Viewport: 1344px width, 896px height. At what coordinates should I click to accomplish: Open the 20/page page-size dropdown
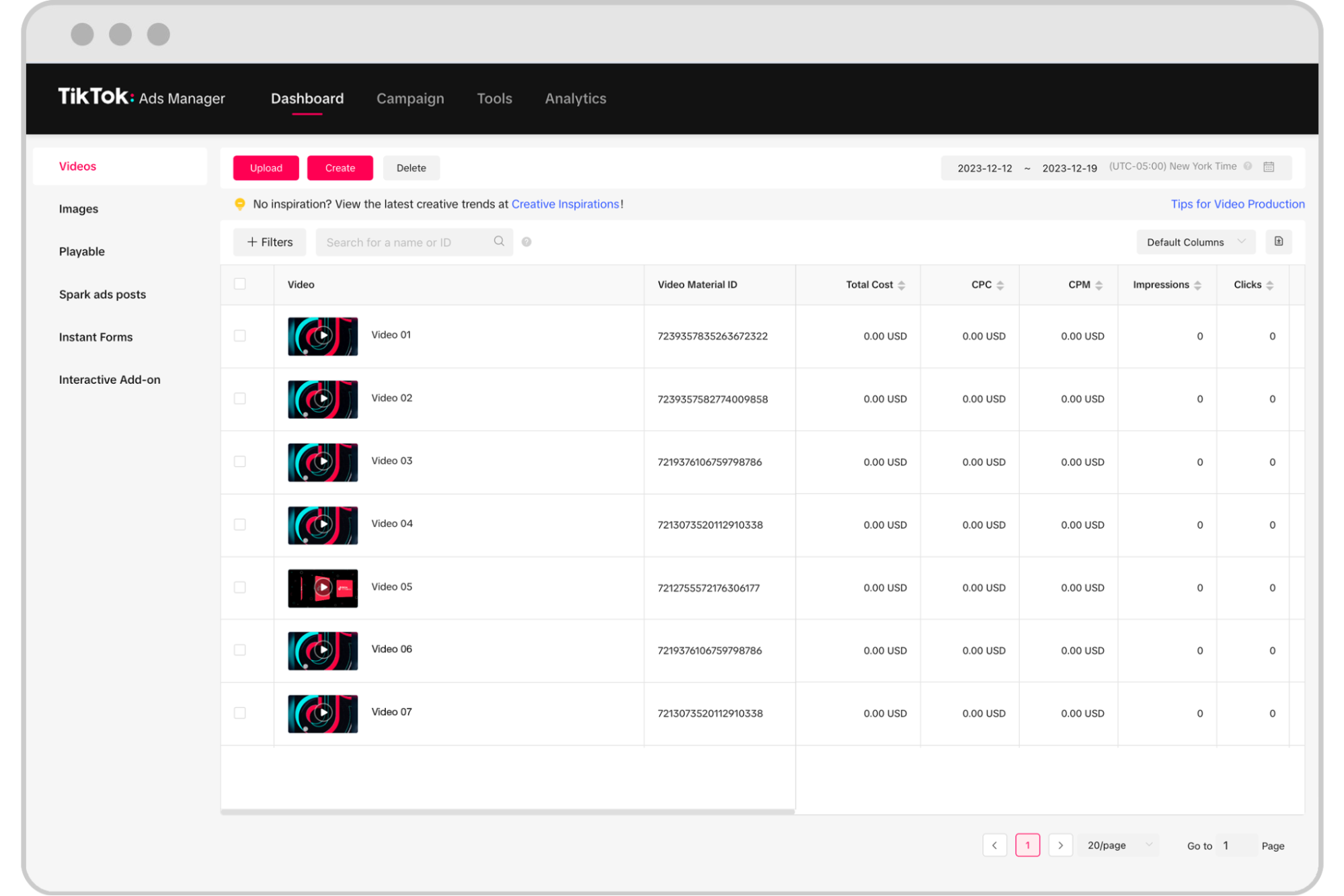tap(1118, 845)
